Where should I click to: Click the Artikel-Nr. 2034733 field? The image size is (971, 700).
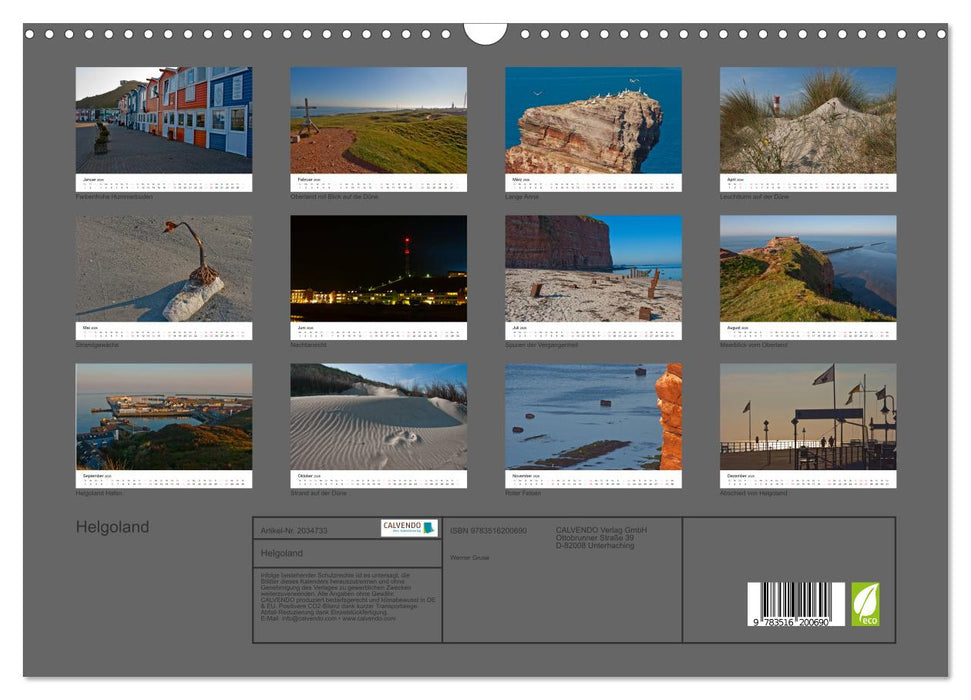tap(294, 530)
